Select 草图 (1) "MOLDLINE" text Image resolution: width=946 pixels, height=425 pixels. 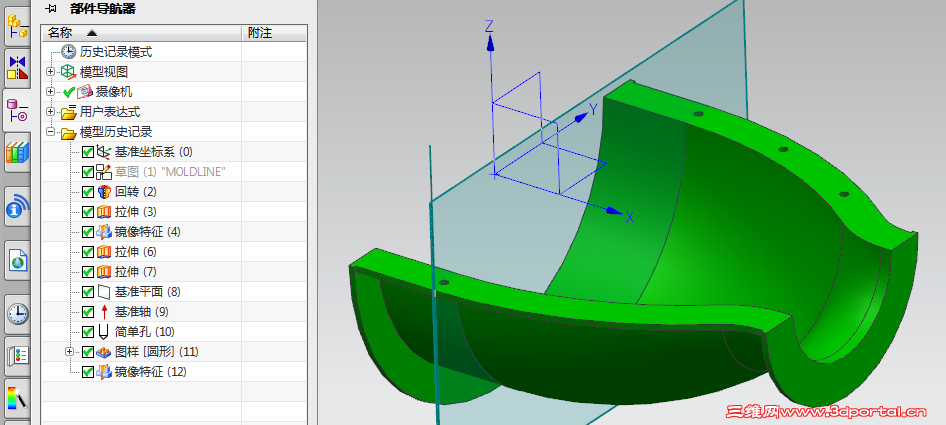tap(170, 172)
